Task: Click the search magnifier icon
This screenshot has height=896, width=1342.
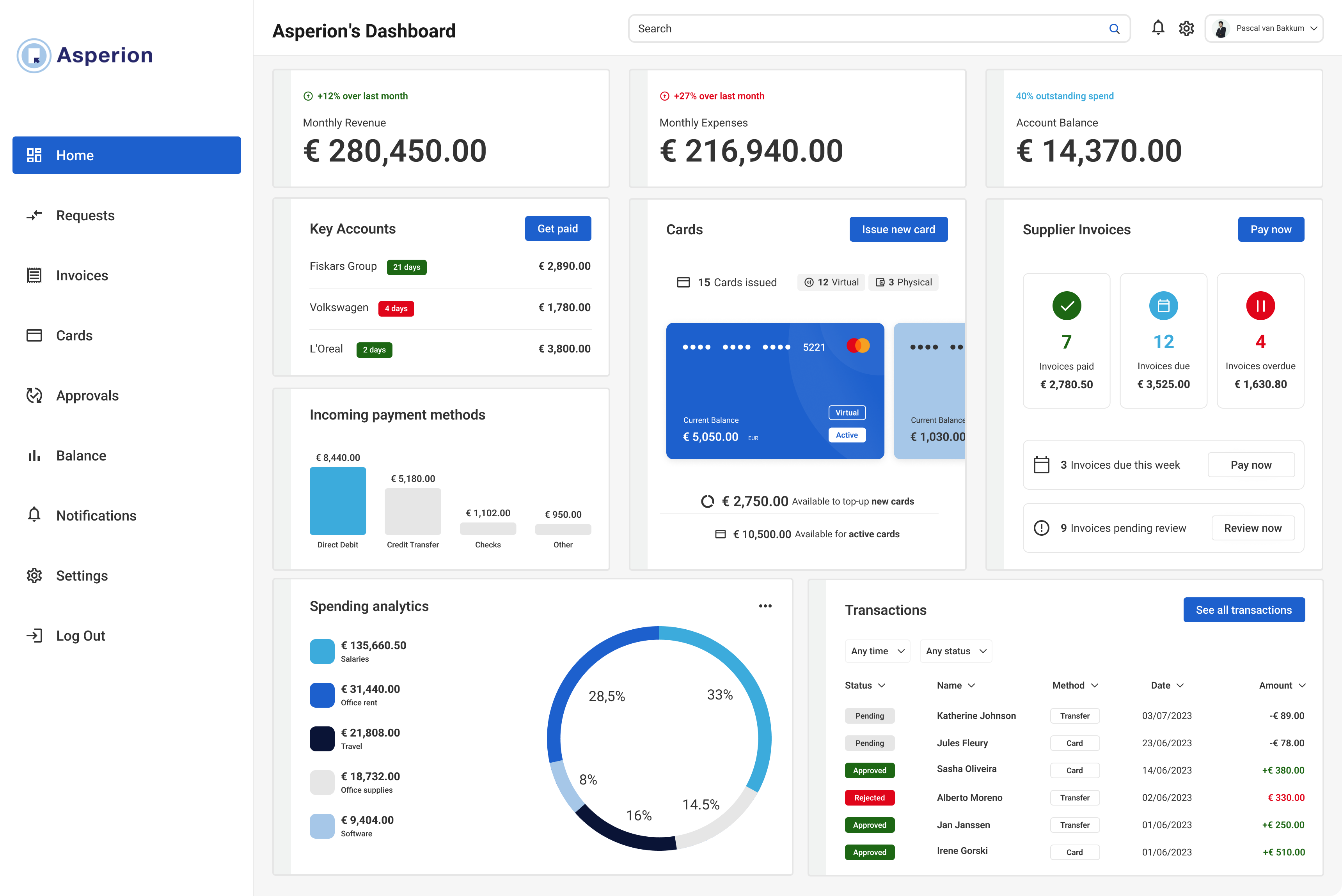Action: (1114, 28)
